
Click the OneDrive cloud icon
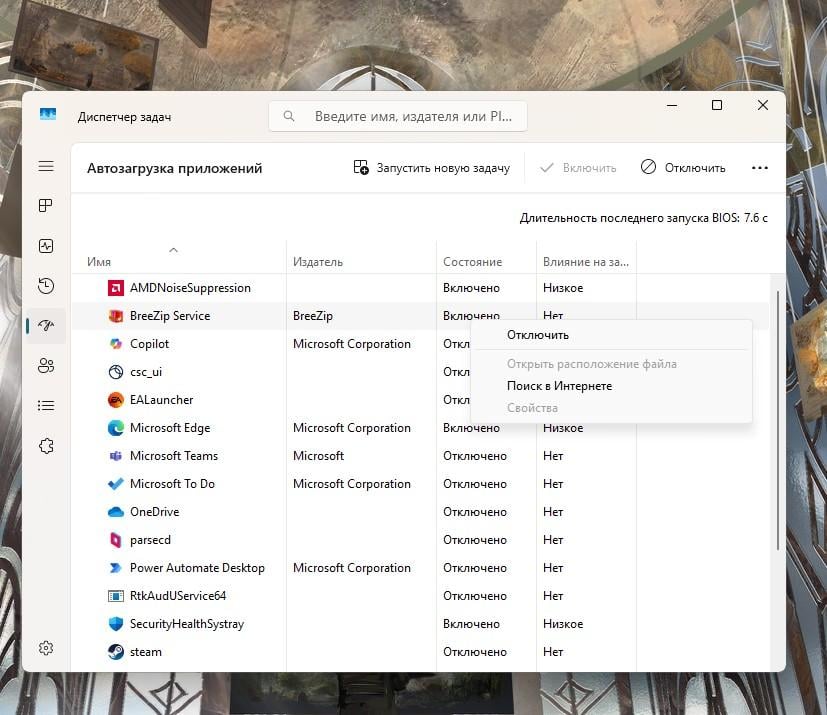pyautogui.click(x=116, y=512)
